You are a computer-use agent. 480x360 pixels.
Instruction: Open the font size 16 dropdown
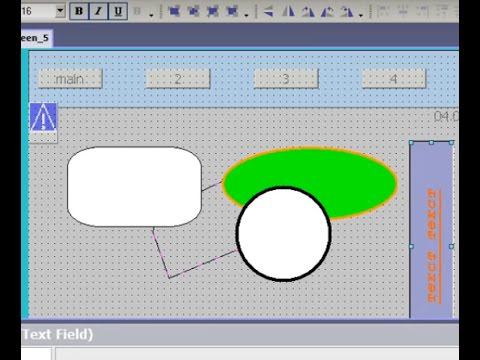[60, 11]
